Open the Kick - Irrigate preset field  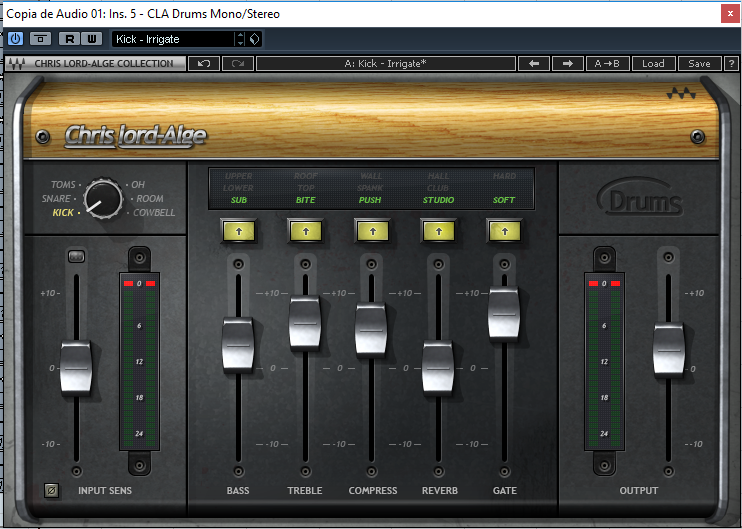(173, 39)
